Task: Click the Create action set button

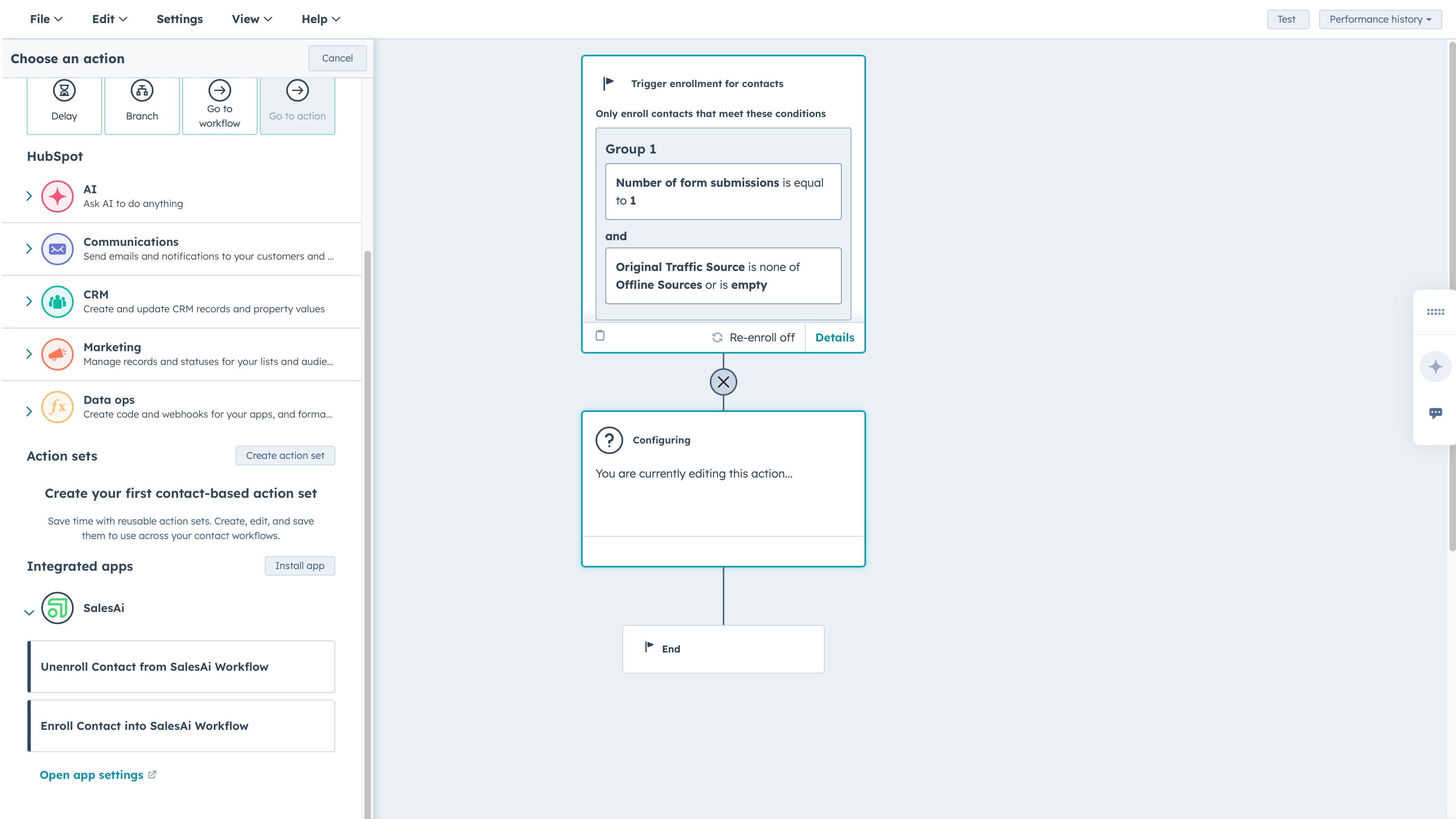Action: pyautogui.click(x=285, y=455)
